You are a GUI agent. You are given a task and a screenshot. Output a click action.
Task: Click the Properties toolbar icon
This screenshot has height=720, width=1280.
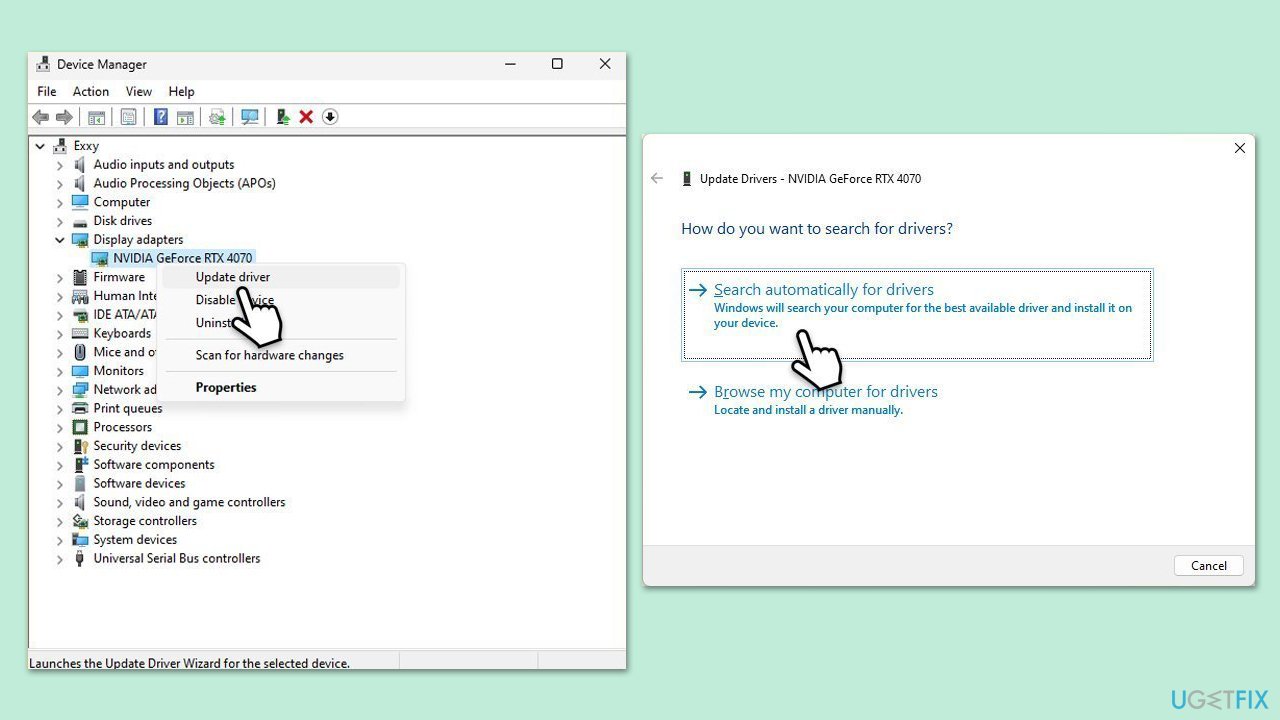pos(128,117)
